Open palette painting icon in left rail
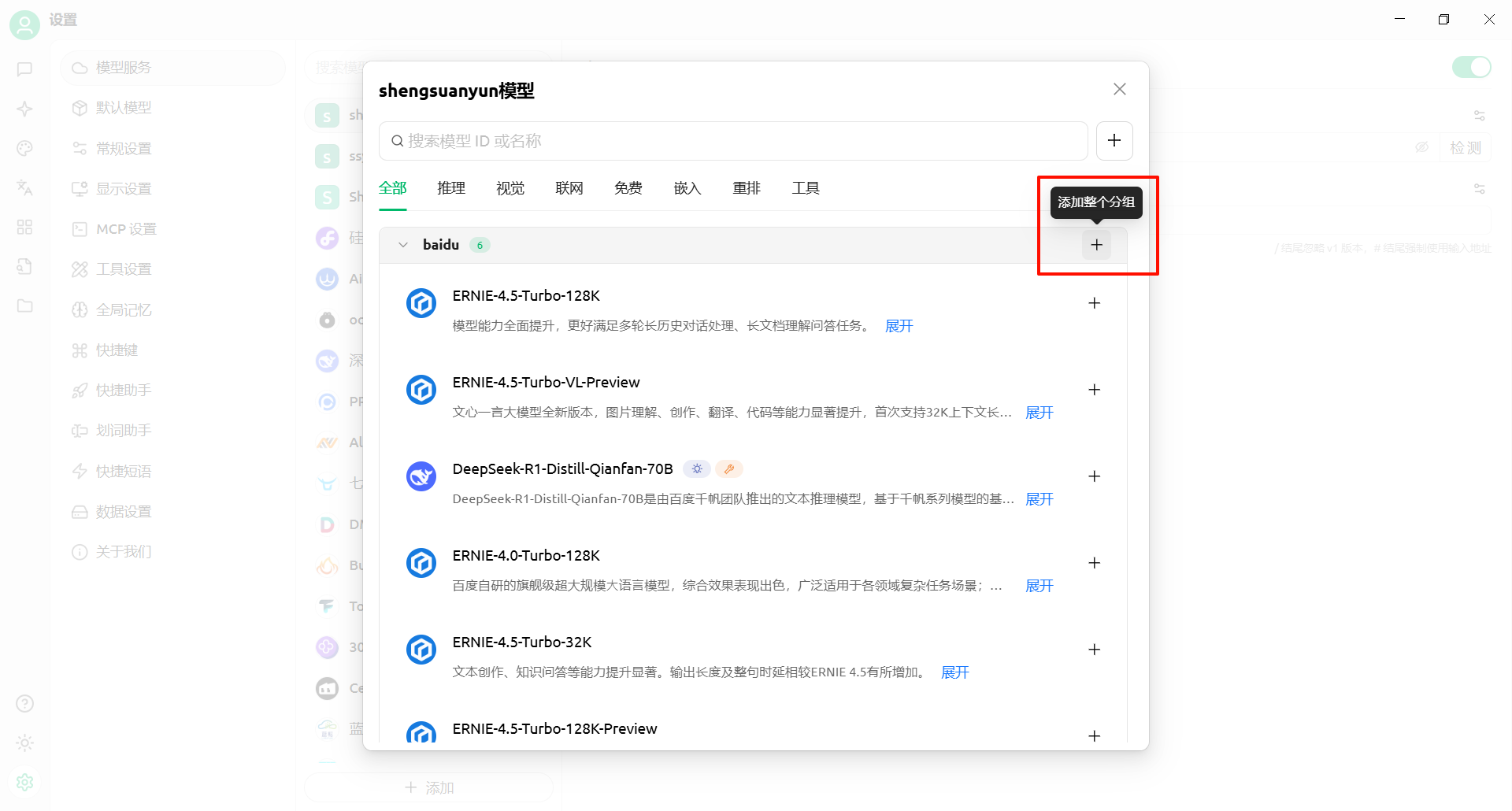Screen dimensions: 1512x811 (24, 148)
